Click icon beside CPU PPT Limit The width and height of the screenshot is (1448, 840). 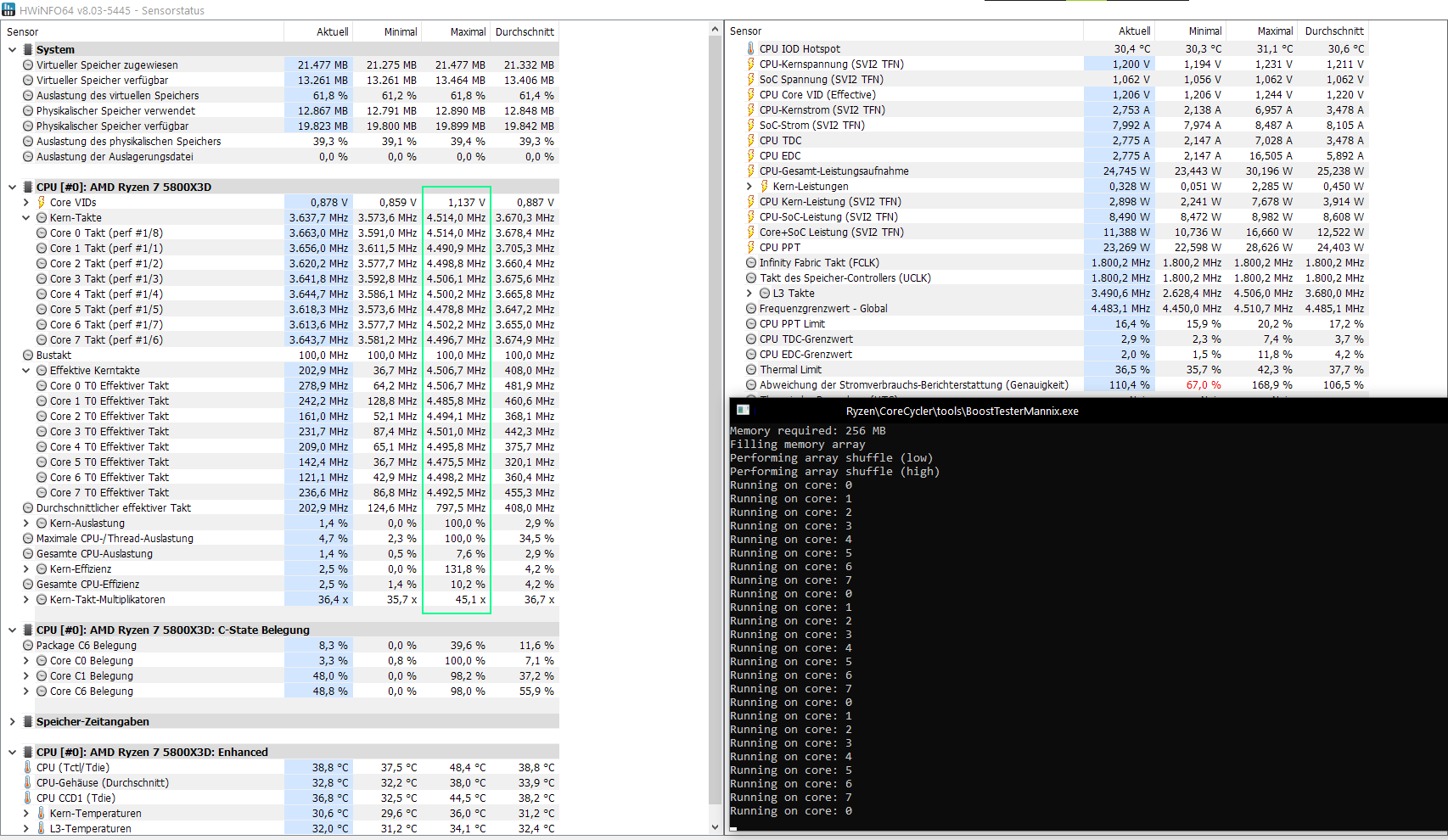point(751,323)
